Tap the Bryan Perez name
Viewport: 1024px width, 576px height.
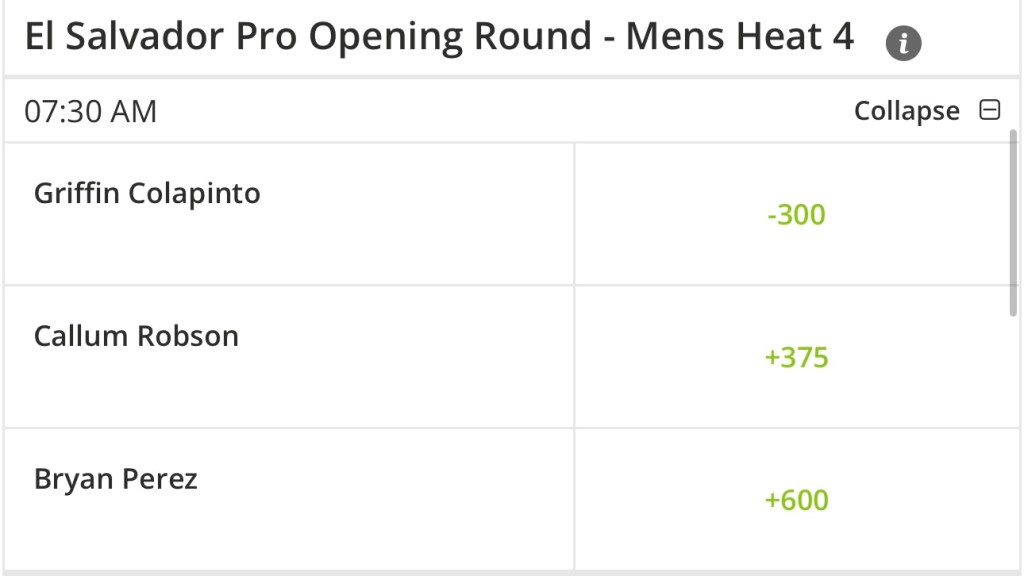(x=116, y=479)
